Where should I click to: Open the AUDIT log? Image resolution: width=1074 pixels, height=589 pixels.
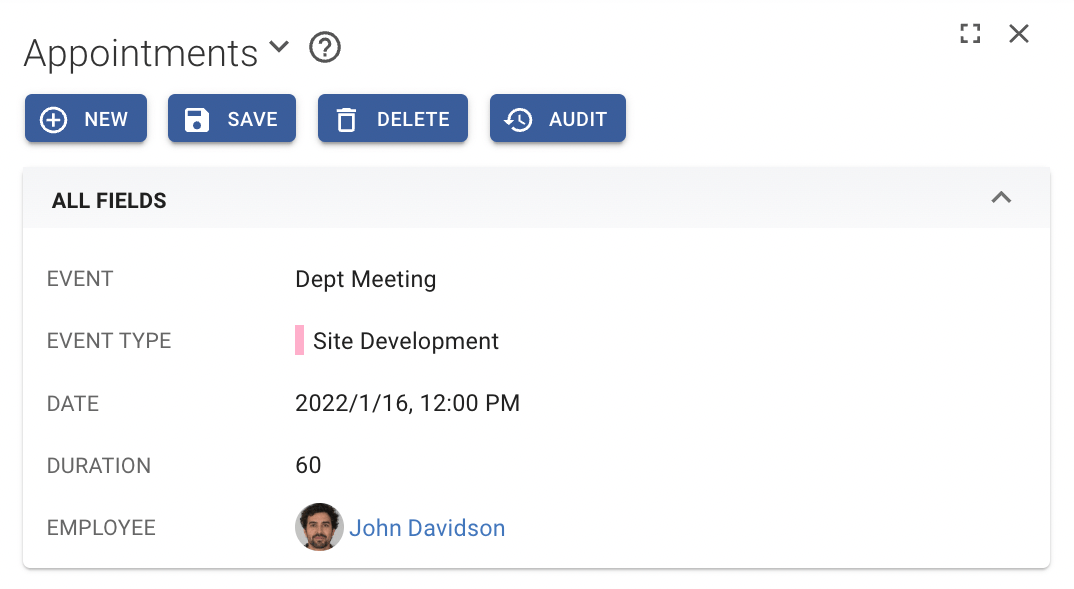click(x=557, y=118)
